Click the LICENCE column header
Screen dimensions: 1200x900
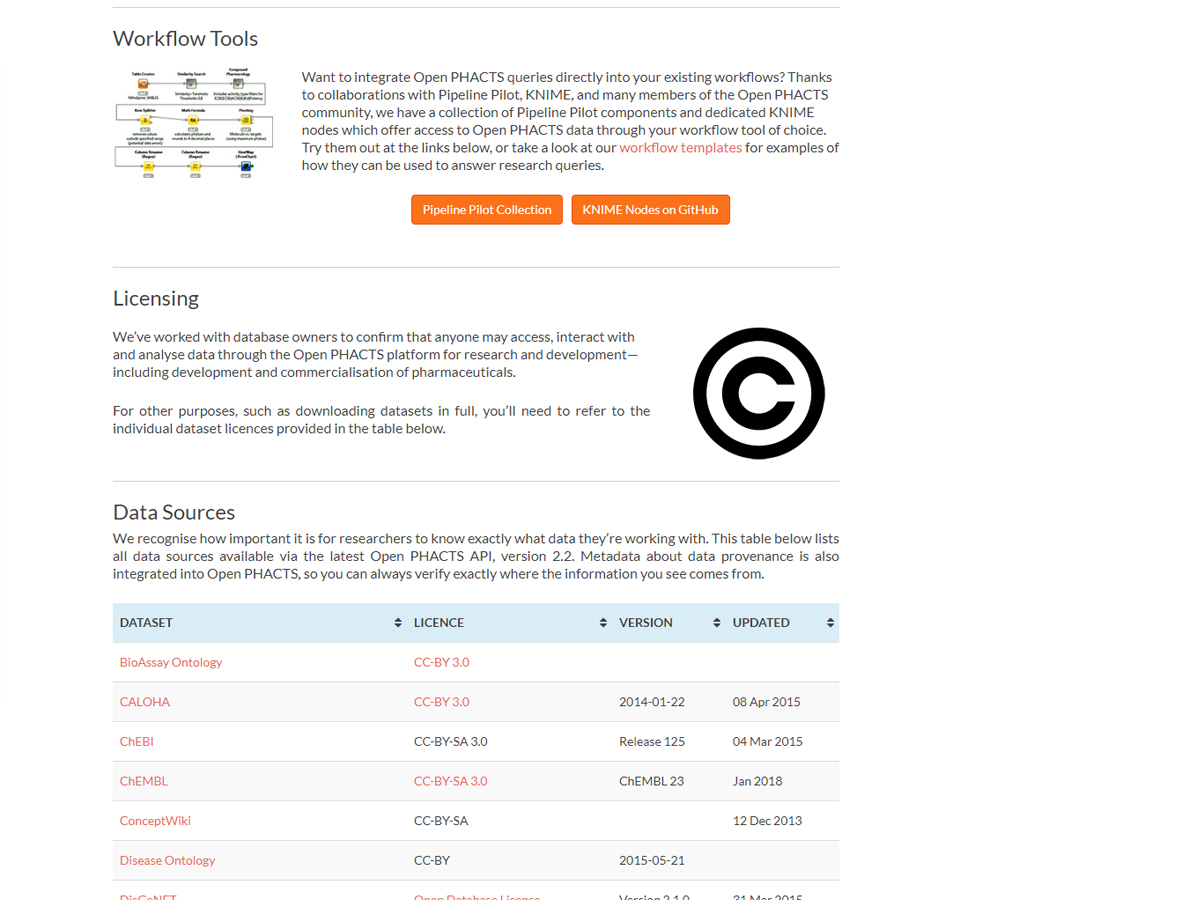[x=439, y=623]
